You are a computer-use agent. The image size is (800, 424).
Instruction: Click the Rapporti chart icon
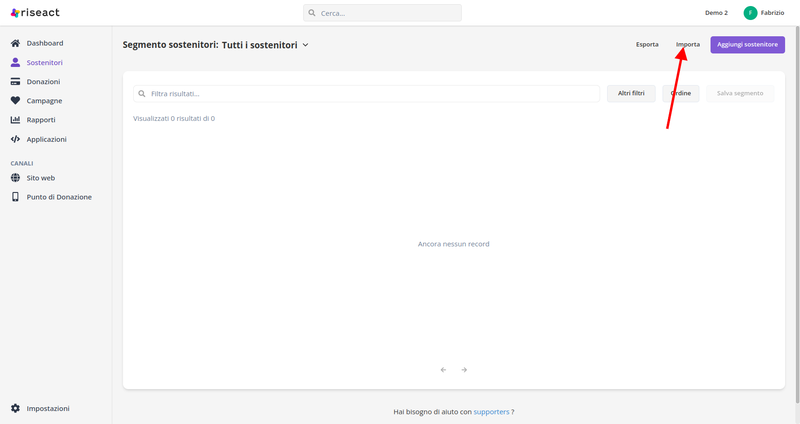tap(15, 120)
